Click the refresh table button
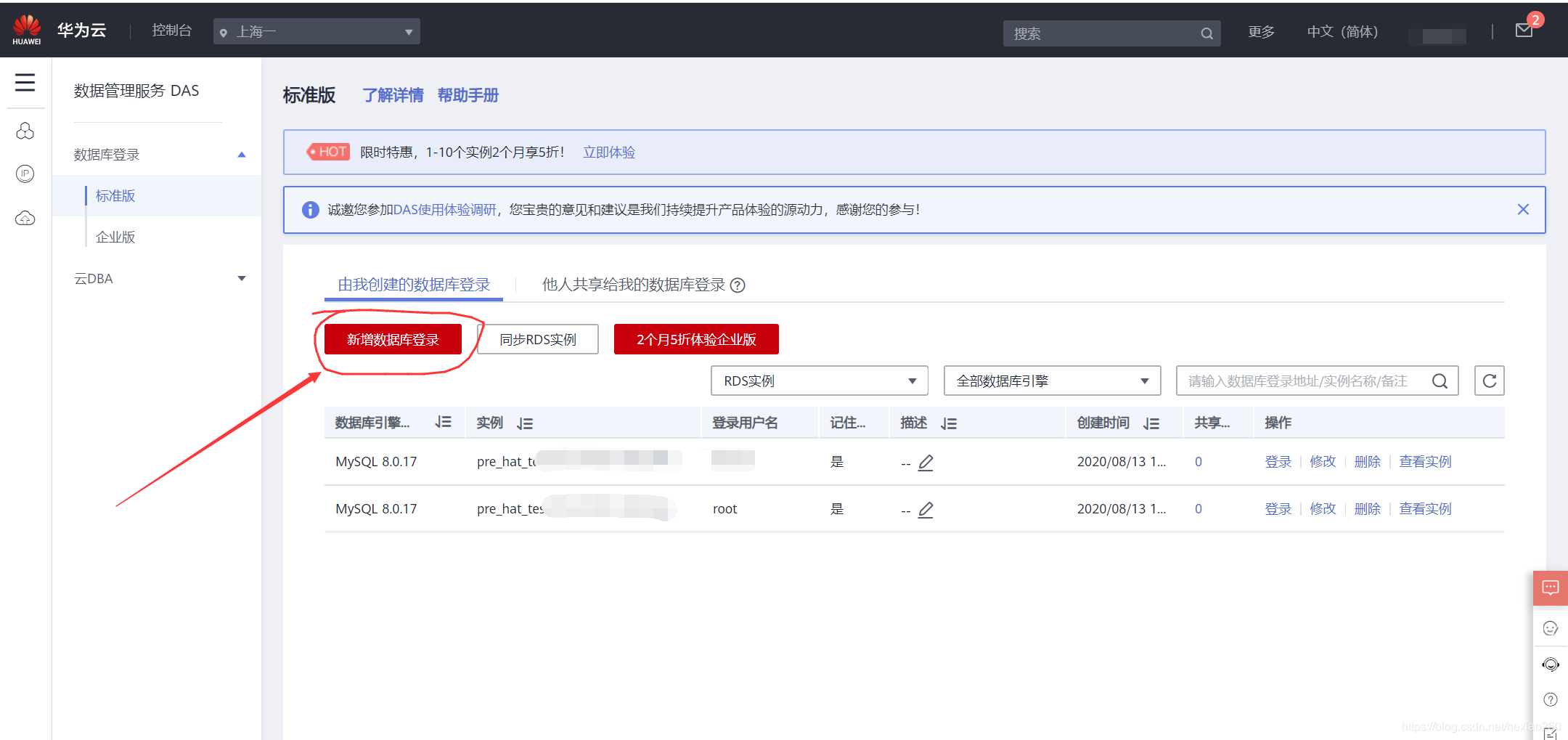This screenshot has height=740, width=1568. click(x=1489, y=381)
